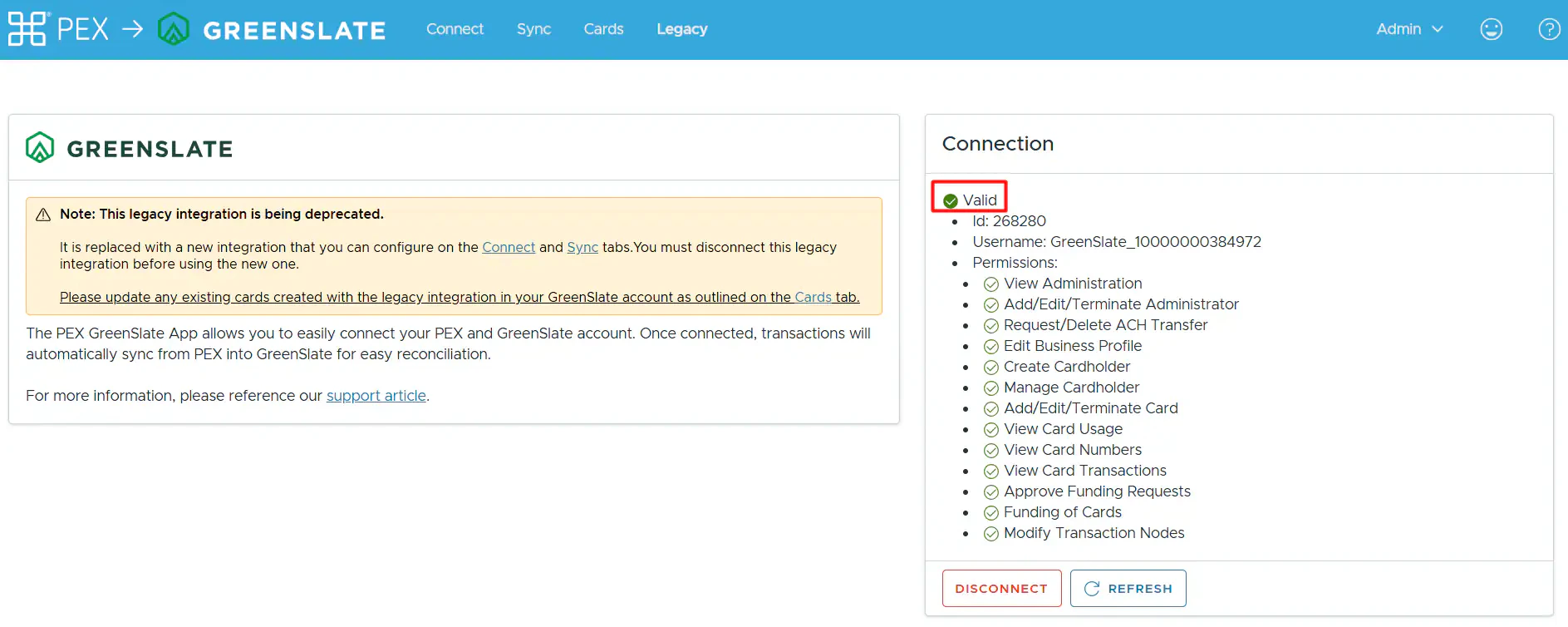Click the checkmark beside Create Cardholder

point(991,368)
